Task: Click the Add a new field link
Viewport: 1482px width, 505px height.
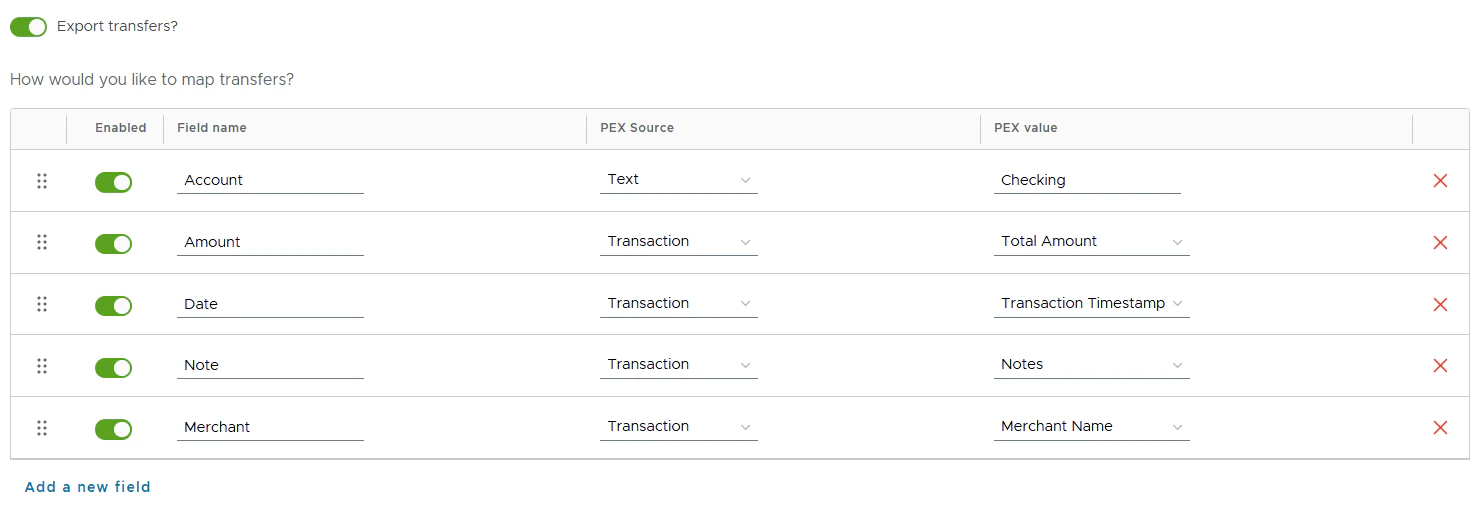Action: pos(88,487)
